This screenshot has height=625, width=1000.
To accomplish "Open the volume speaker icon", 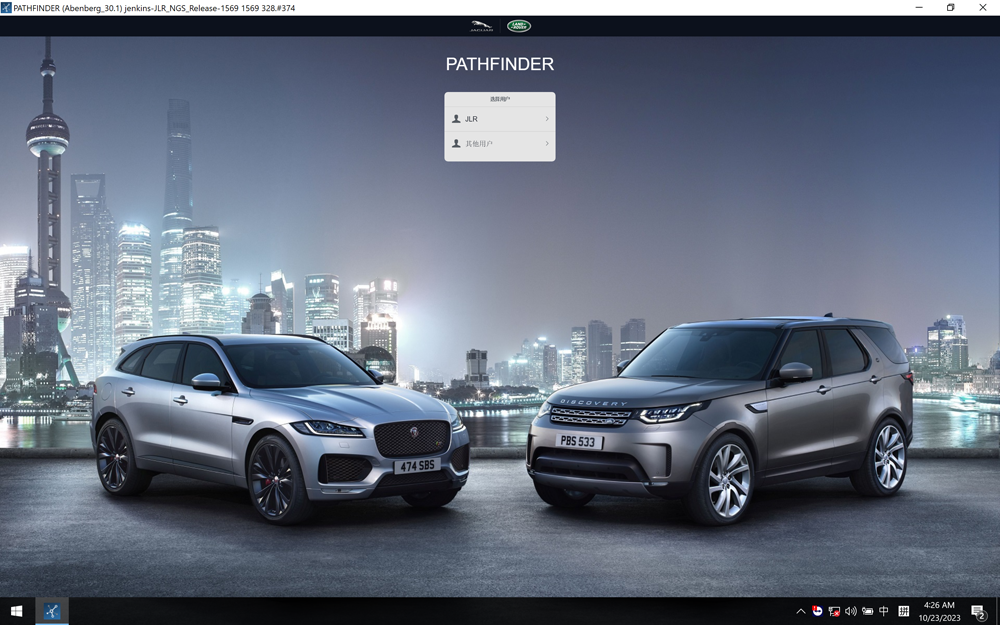I will (850, 611).
